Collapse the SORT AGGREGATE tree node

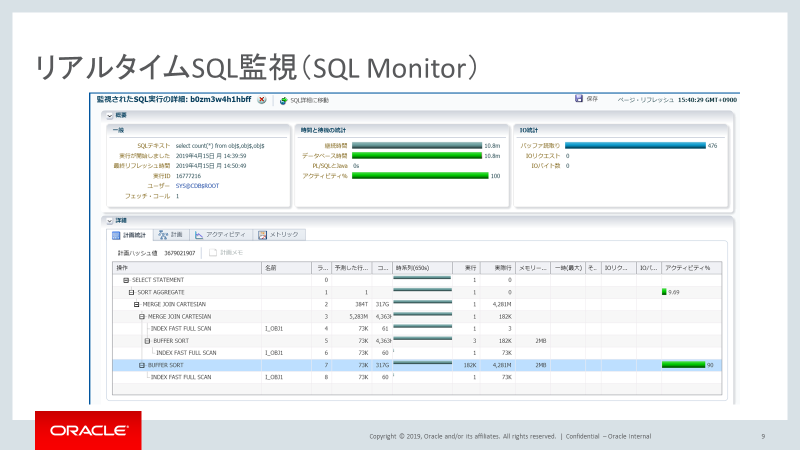131,292
